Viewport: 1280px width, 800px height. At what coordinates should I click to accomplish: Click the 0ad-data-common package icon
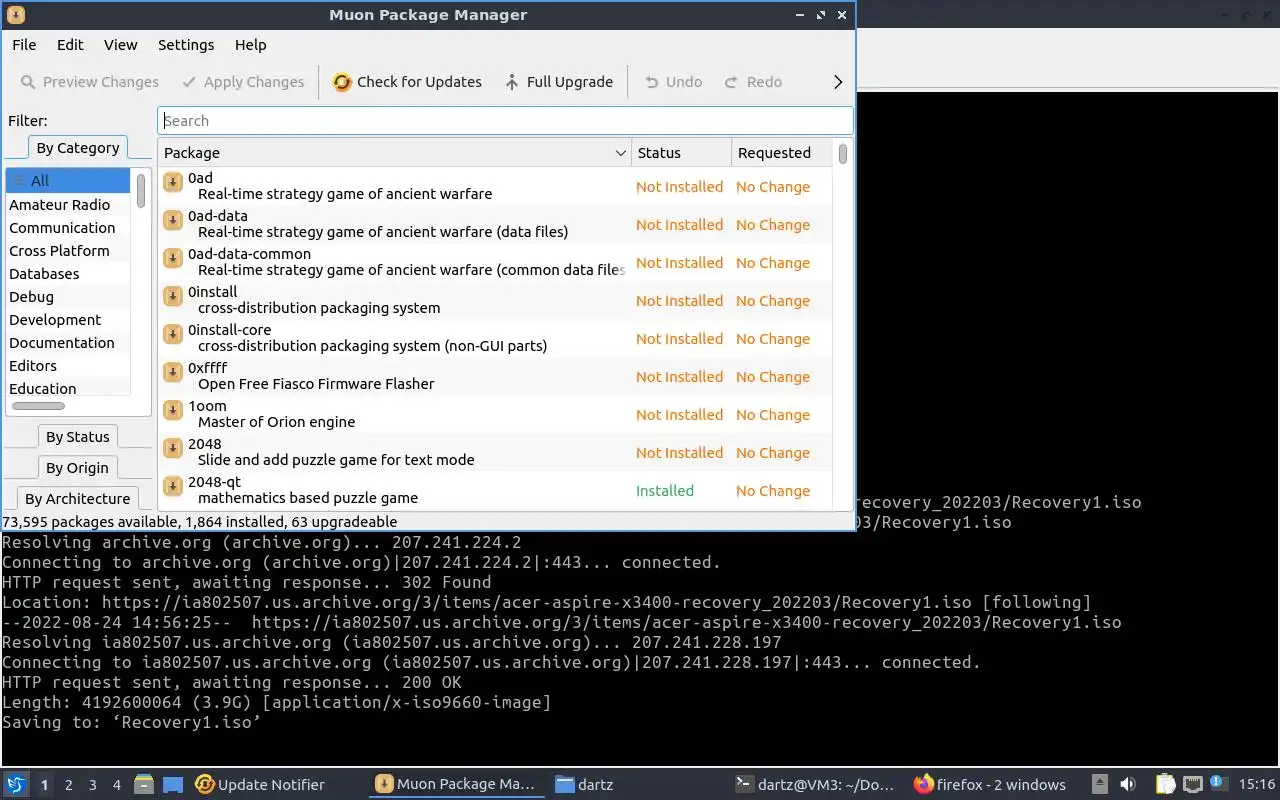pos(172,258)
